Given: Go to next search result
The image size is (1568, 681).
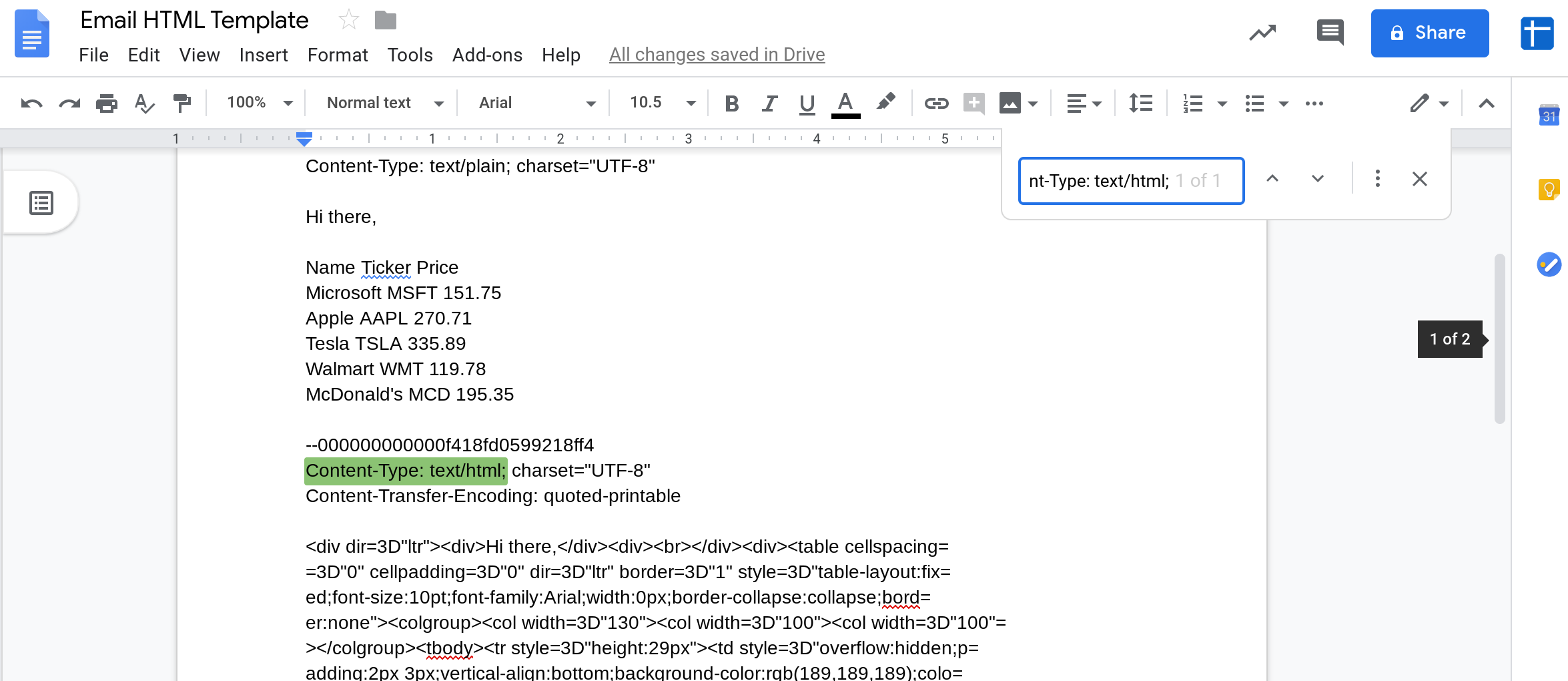Looking at the screenshot, I should pyautogui.click(x=1318, y=179).
